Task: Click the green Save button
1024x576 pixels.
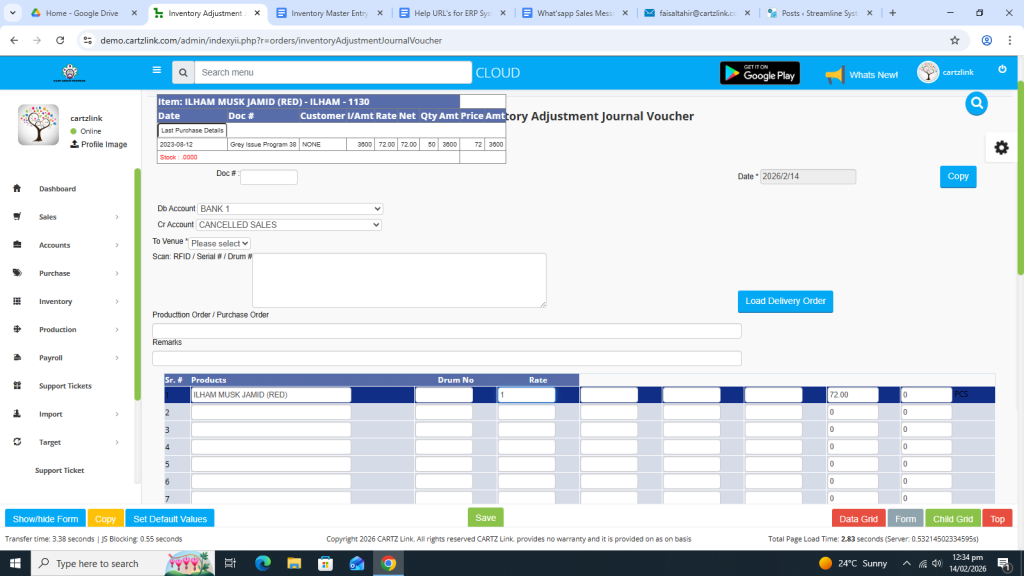Action: pos(485,518)
